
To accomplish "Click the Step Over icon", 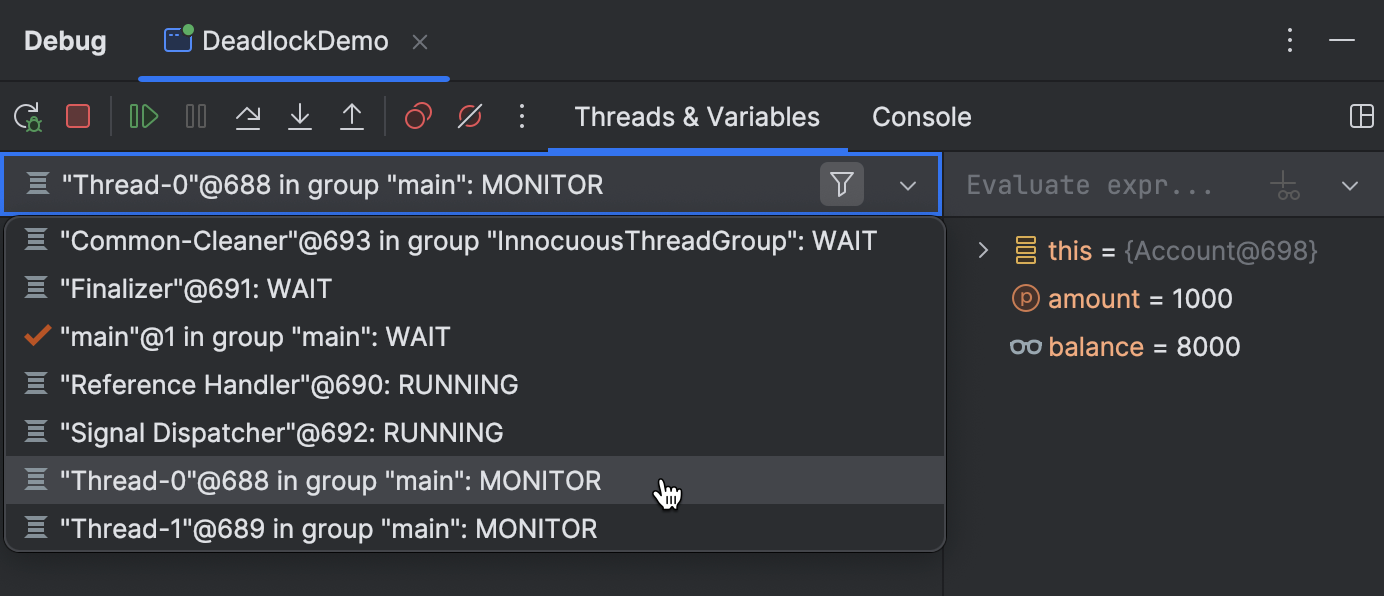I will (248, 117).
